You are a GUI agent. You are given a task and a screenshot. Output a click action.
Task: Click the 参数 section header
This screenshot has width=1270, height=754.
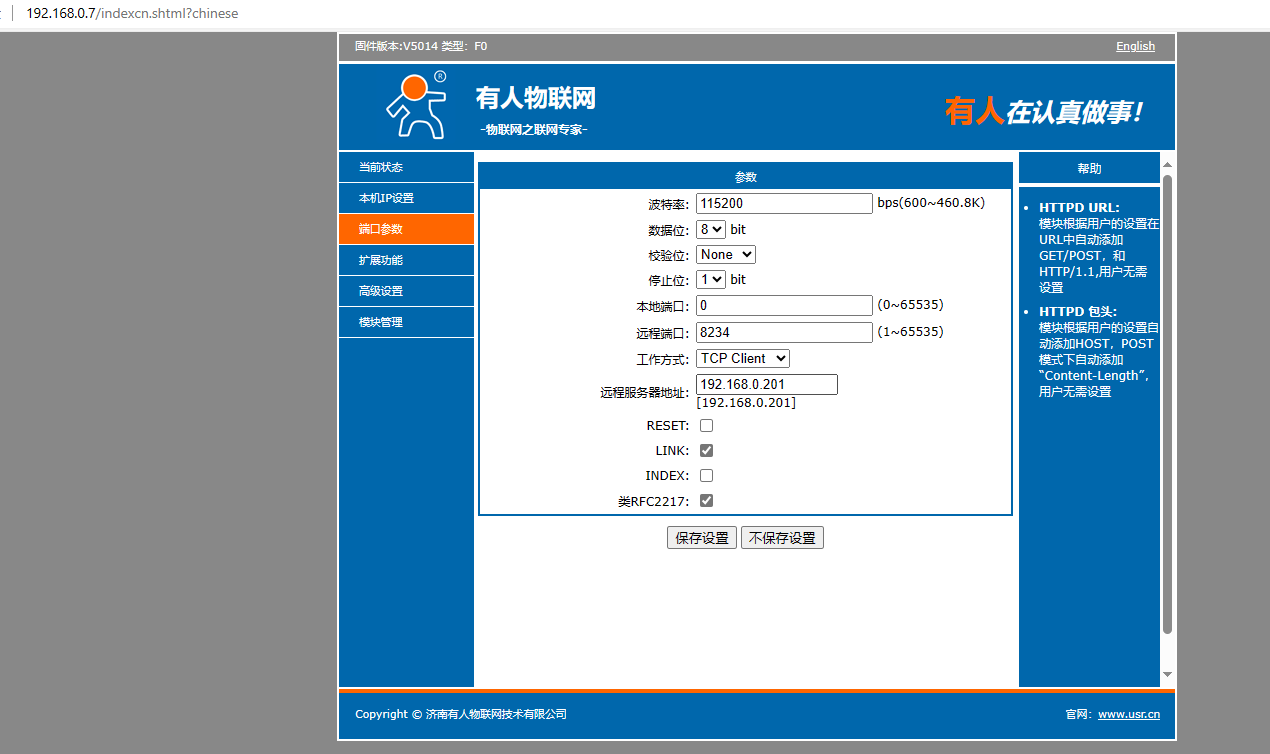click(x=746, y=176)
